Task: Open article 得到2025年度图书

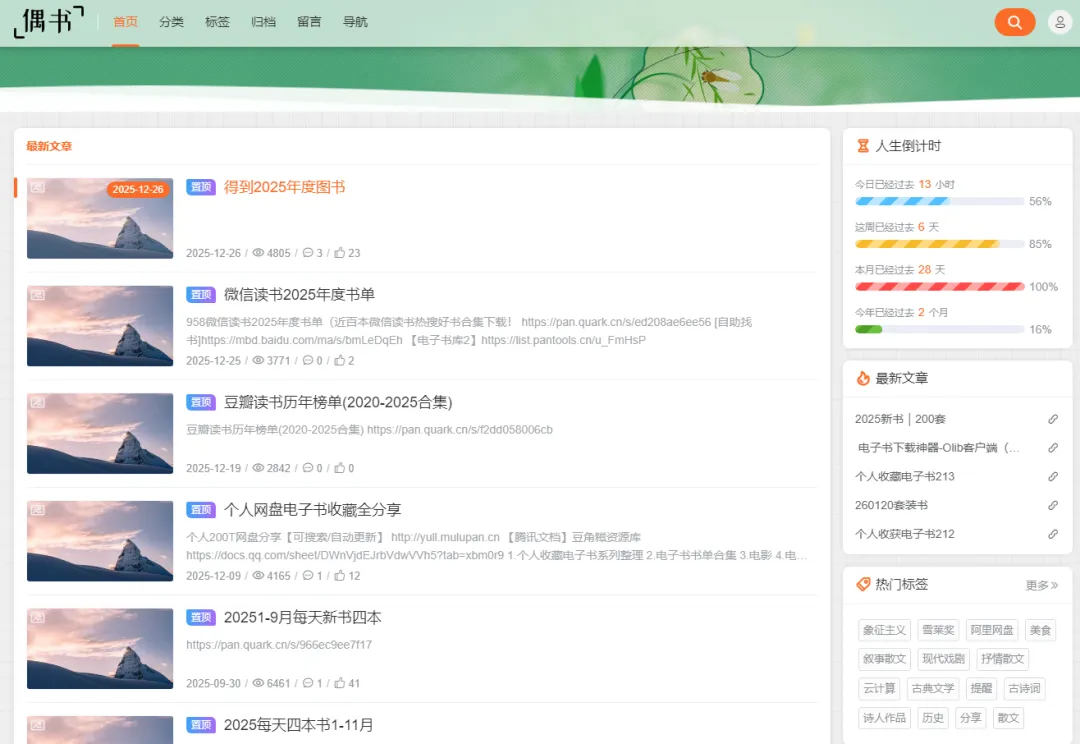Action: click(x=284, y=187)
